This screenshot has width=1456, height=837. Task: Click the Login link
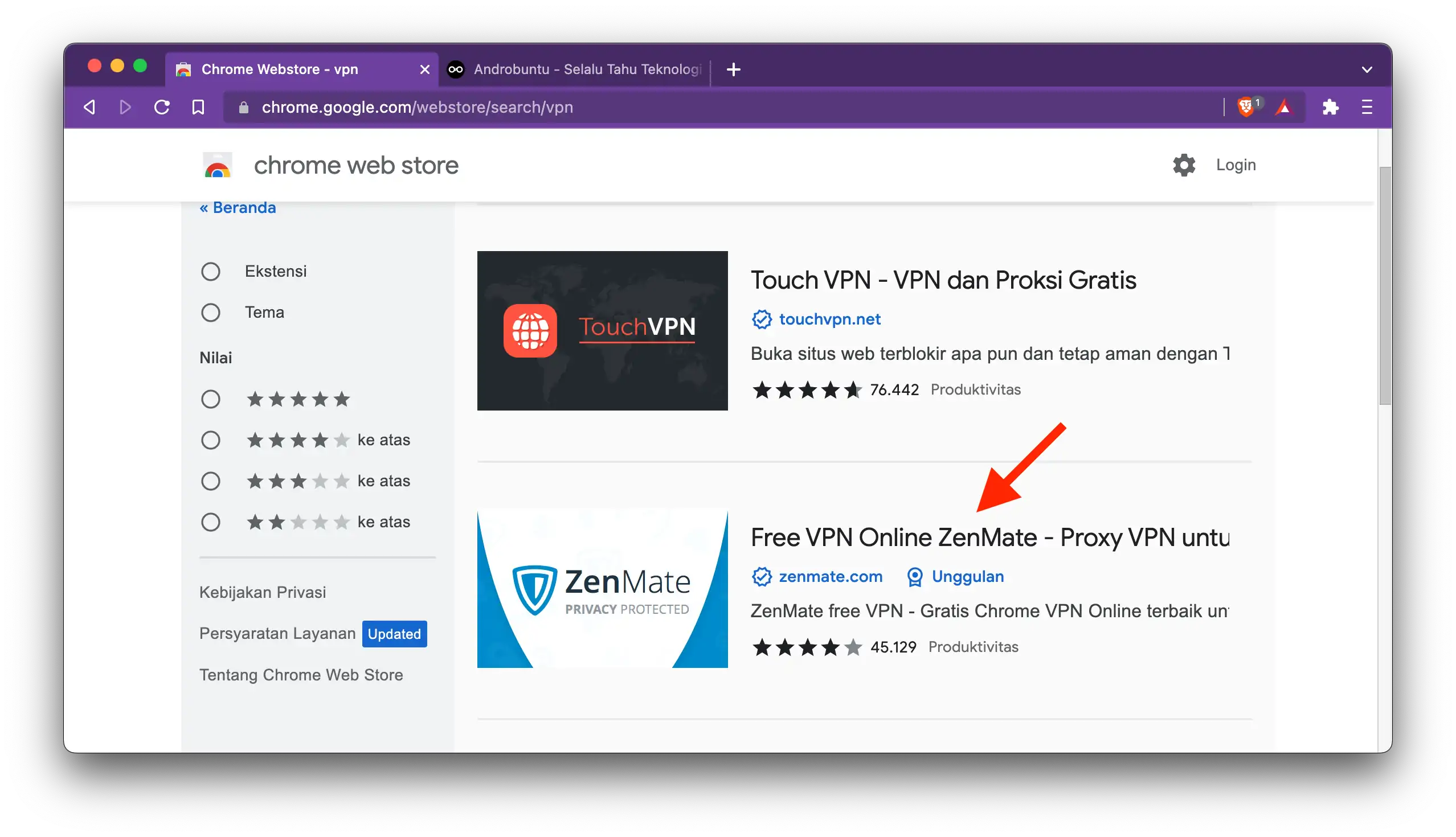pyautogui.click(x=1235, y=165)
